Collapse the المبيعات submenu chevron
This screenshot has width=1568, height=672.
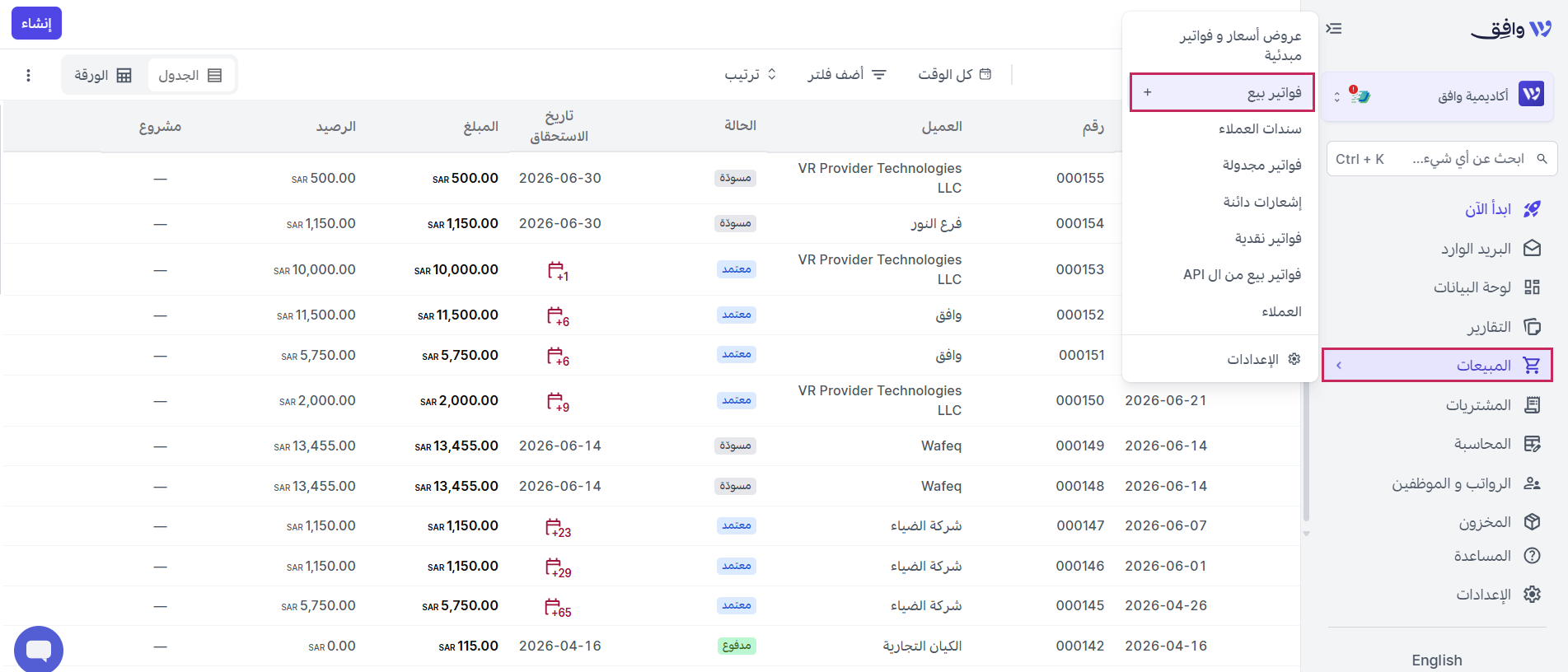tap(1339, 366)
